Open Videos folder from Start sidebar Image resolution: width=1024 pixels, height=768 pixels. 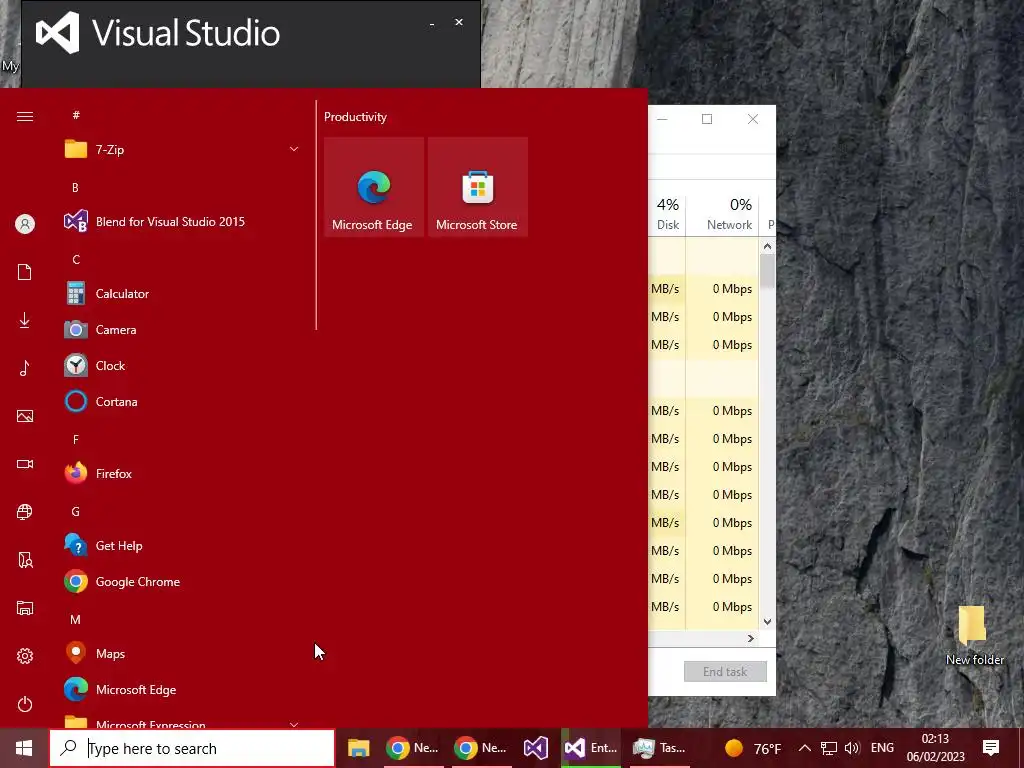click(25, 464)
